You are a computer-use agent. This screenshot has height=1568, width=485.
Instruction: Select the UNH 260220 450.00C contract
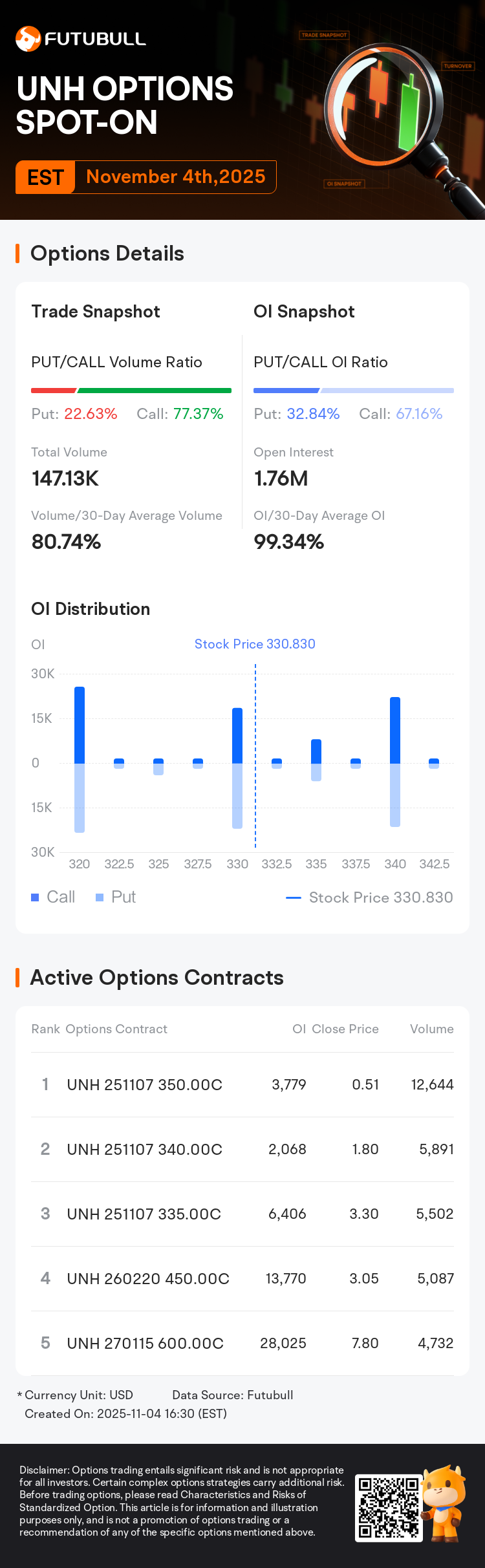click(148, 1278)
